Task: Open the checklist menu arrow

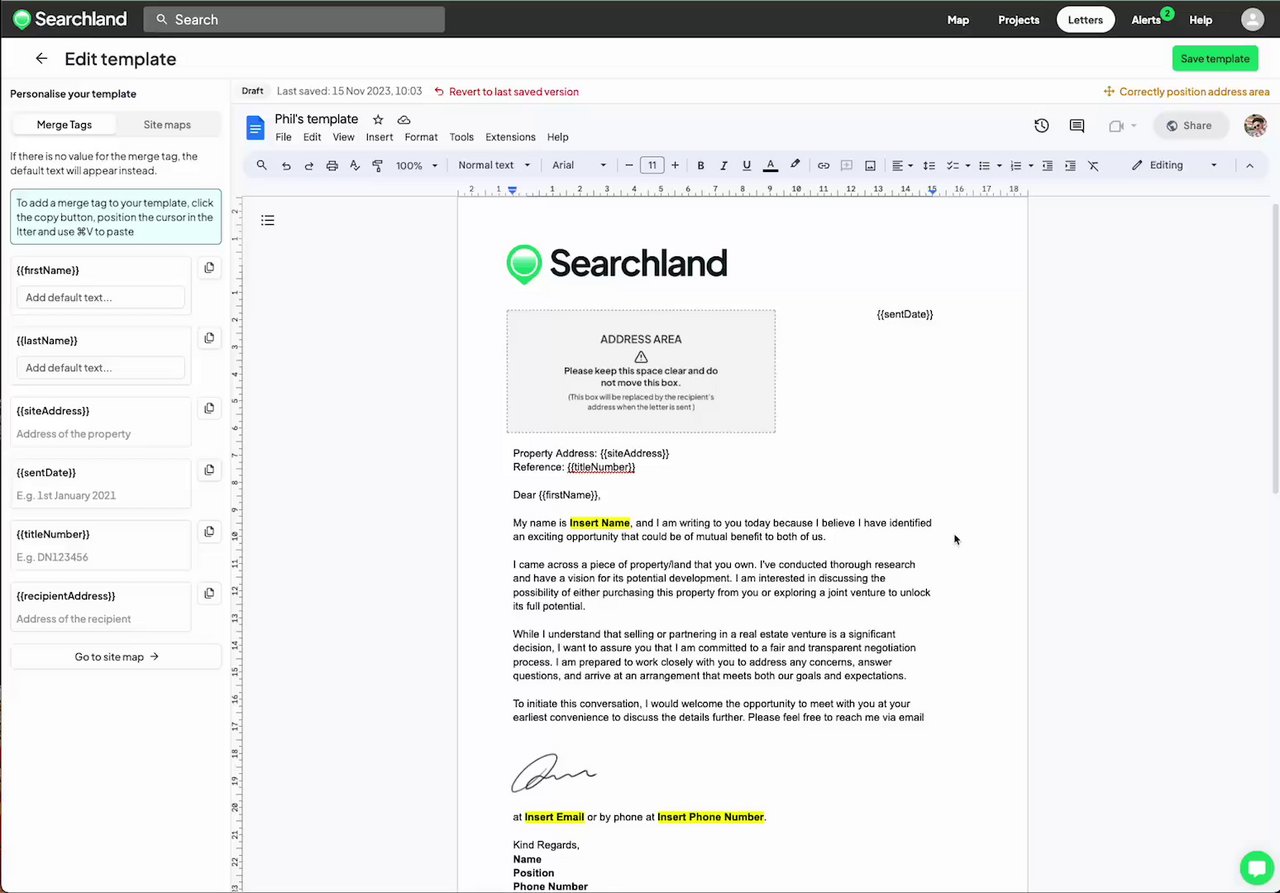Action: pyautogui.click(x=967, y=165)
